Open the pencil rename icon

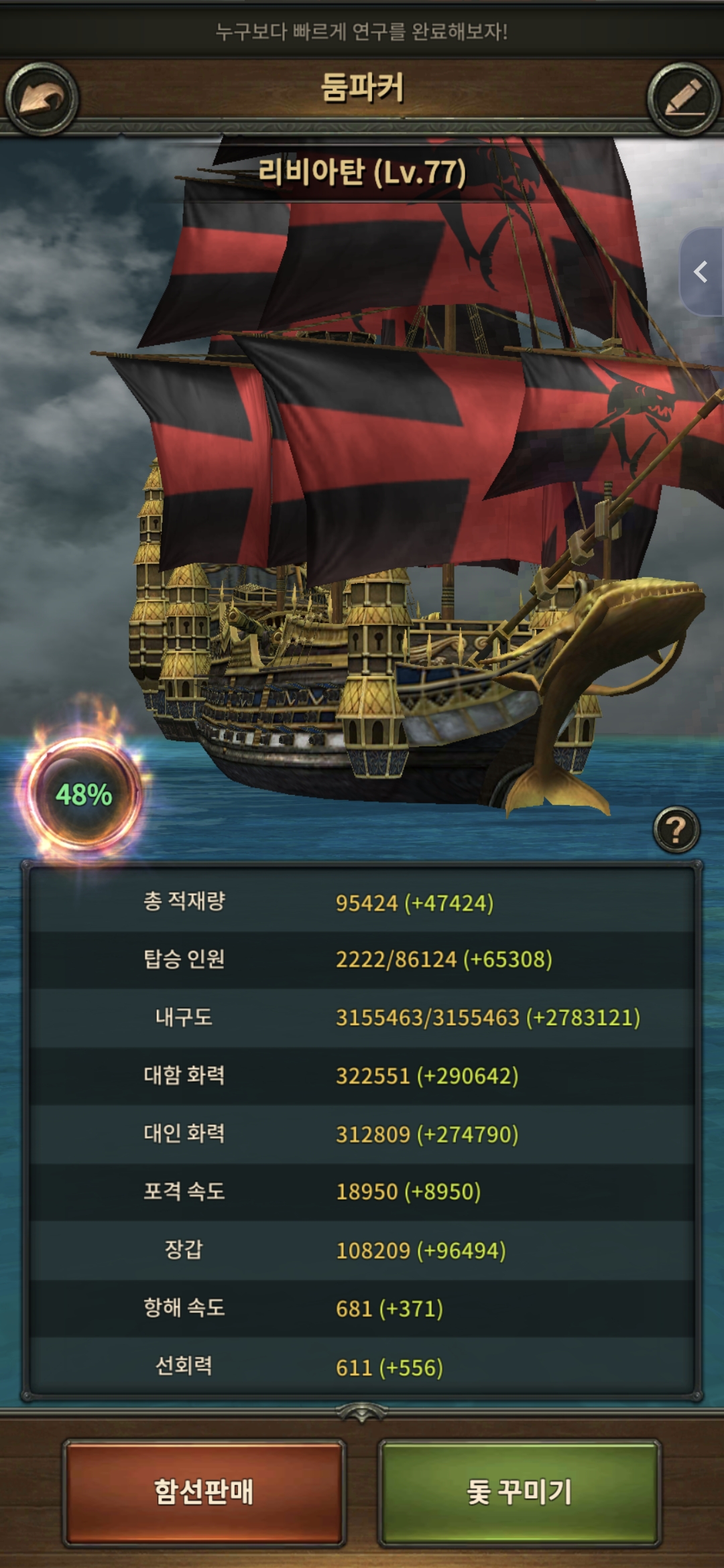683,99
